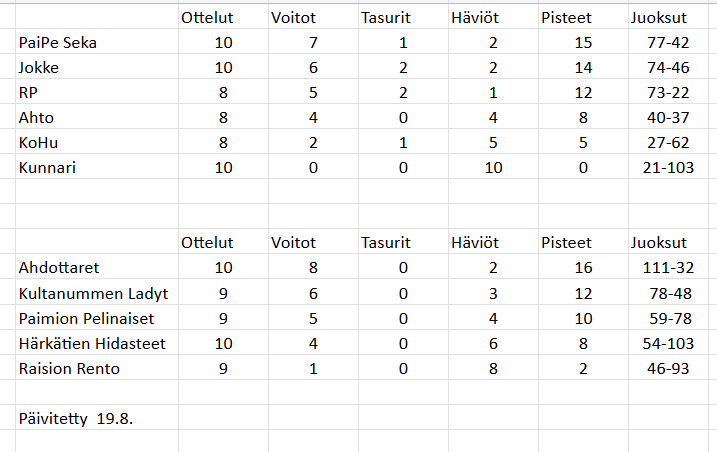The height and width of the screenshot is (452, 717).
Task: Click the second table's Häviöt header cell
Action: pyautogui.click(x=493, y=242)
